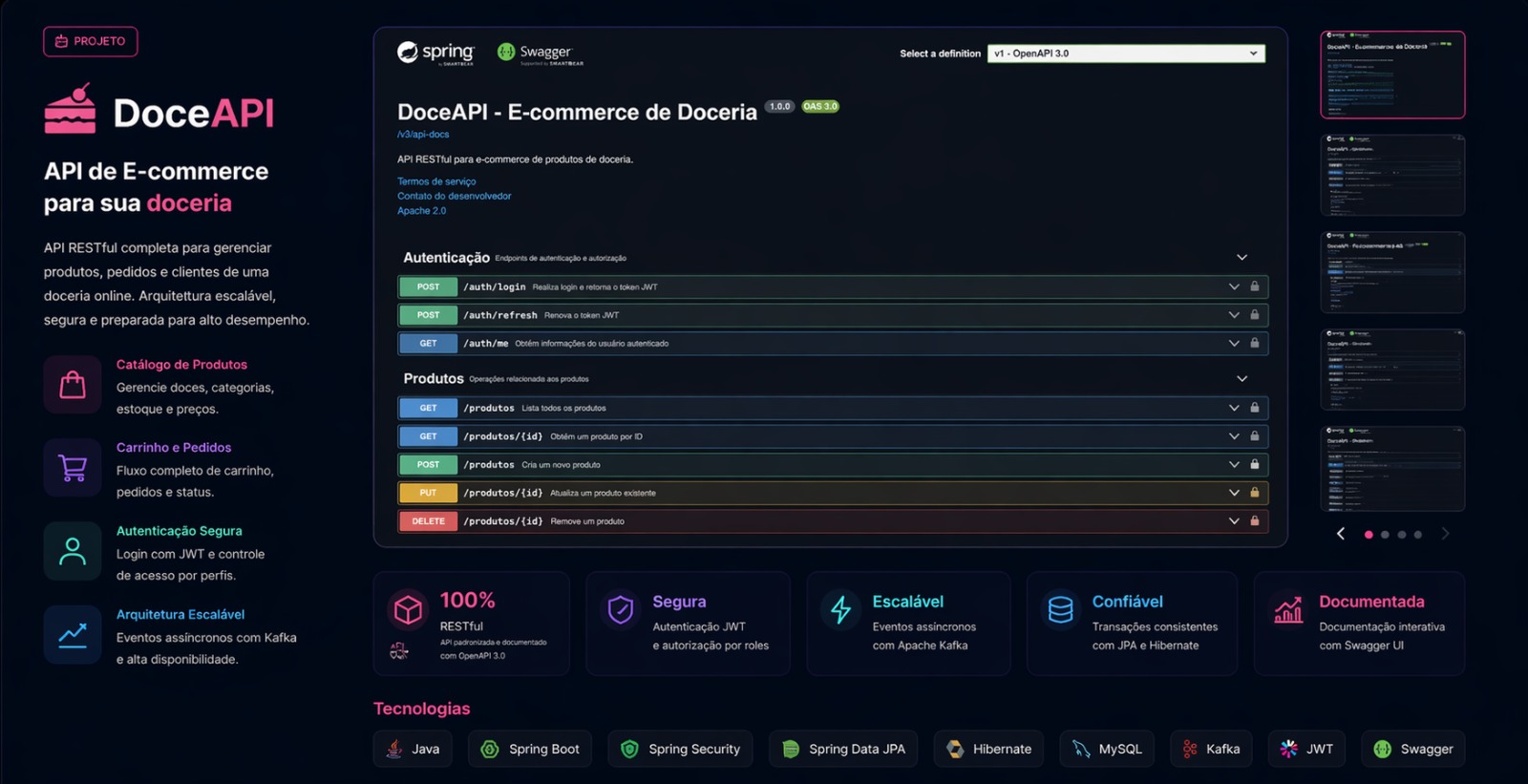Select the second carousel dot

1385,535
